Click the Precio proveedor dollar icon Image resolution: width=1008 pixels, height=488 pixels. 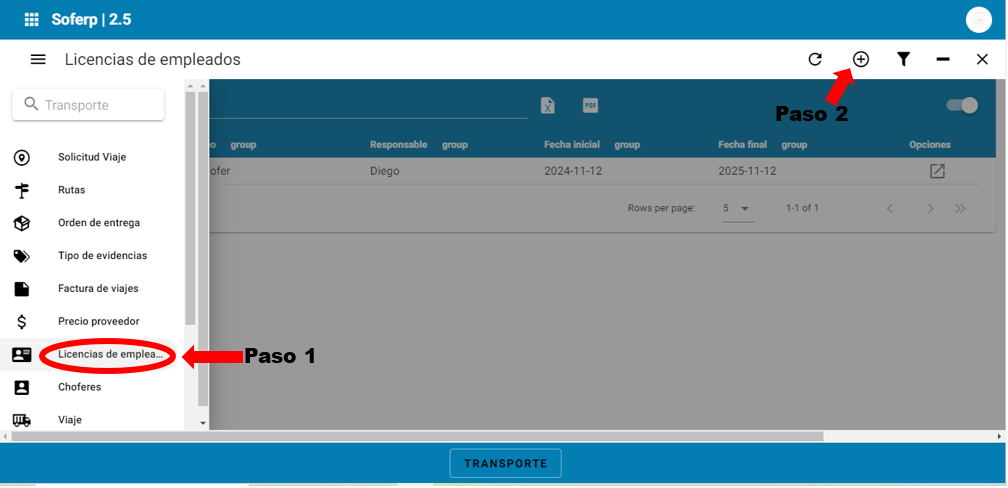coord(22,321)
